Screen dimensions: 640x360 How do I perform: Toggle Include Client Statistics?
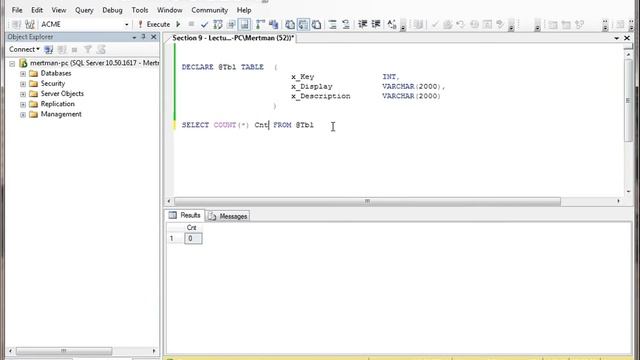273,24
